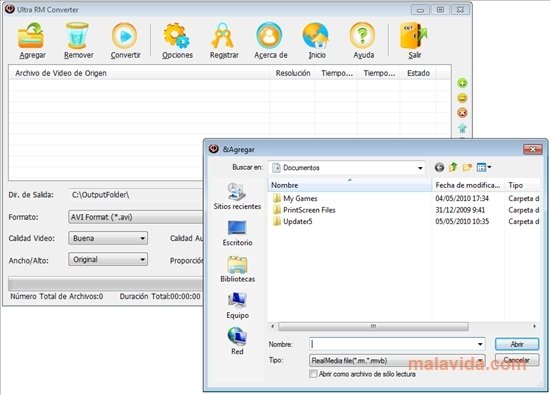
Task: Minimize the Ultra RM Converter window
Action: point(420,10)
